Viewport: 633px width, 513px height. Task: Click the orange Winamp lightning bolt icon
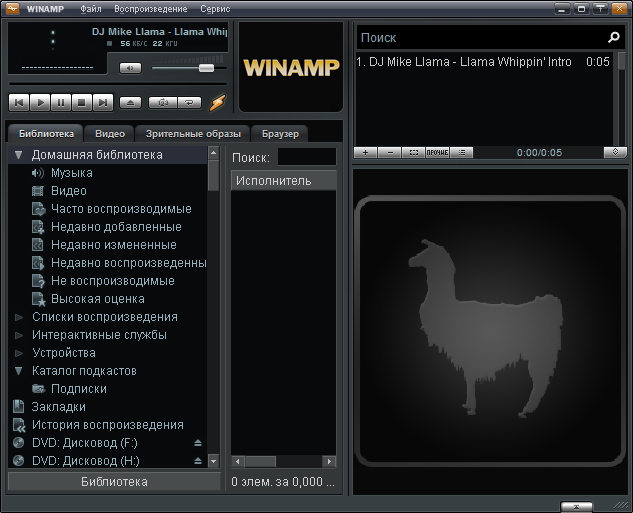click(x=217, y=103)
